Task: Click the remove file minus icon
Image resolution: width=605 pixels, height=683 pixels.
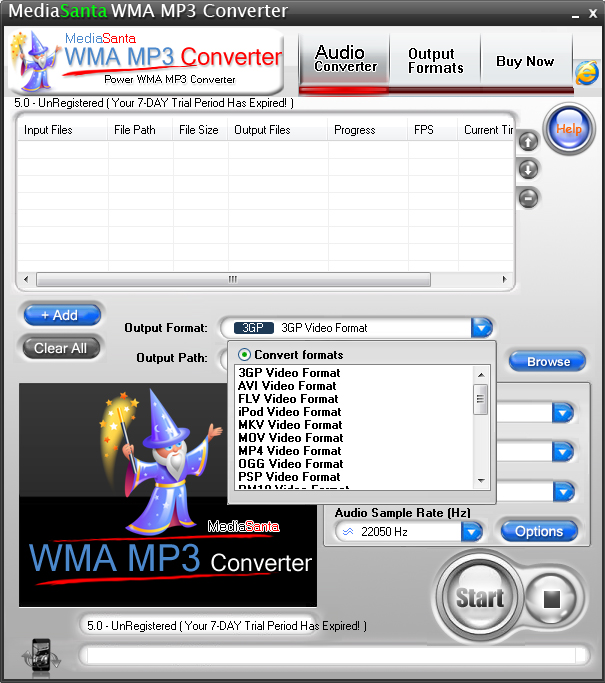Action: pyautogui.click(x=528, y=198)
